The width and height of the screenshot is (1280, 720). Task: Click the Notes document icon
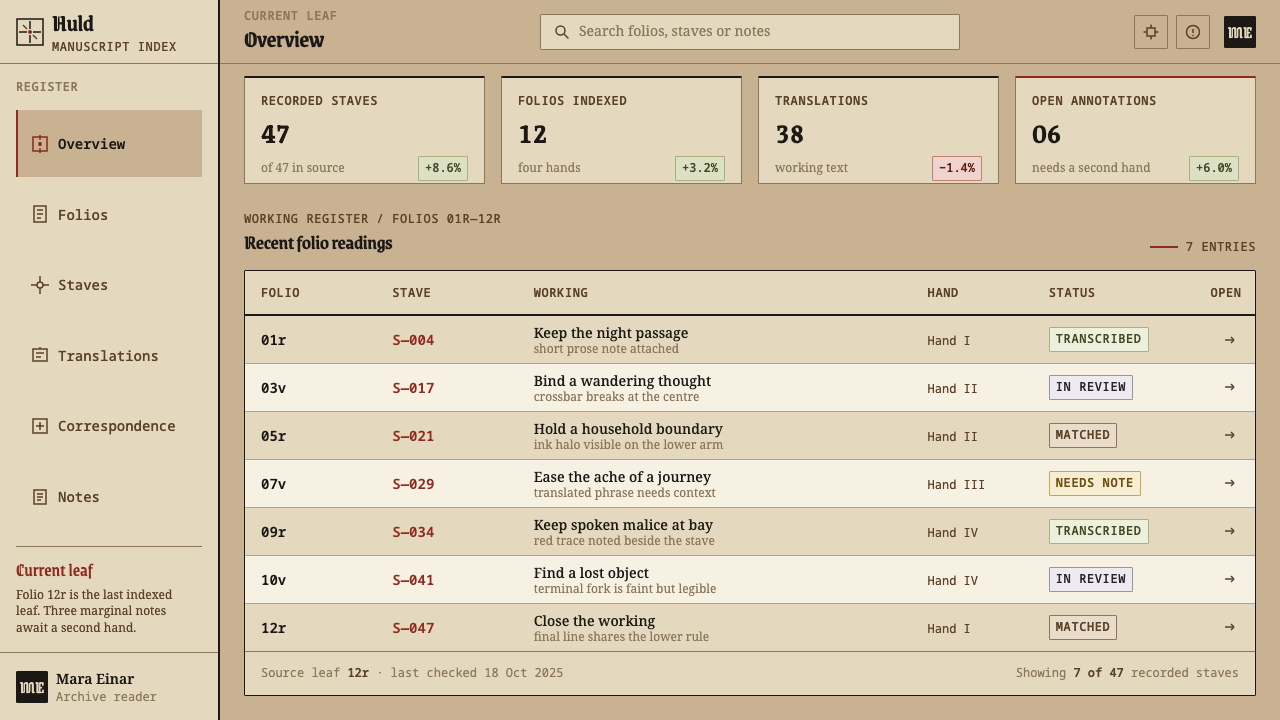pyautogui.click(x=40, y=497)
